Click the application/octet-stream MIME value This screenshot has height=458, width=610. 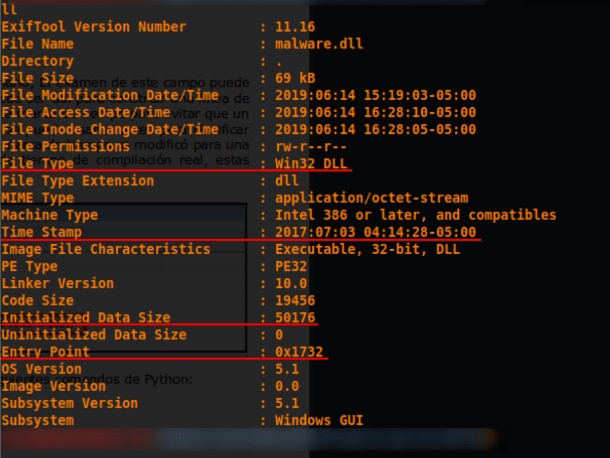(372, 198)
